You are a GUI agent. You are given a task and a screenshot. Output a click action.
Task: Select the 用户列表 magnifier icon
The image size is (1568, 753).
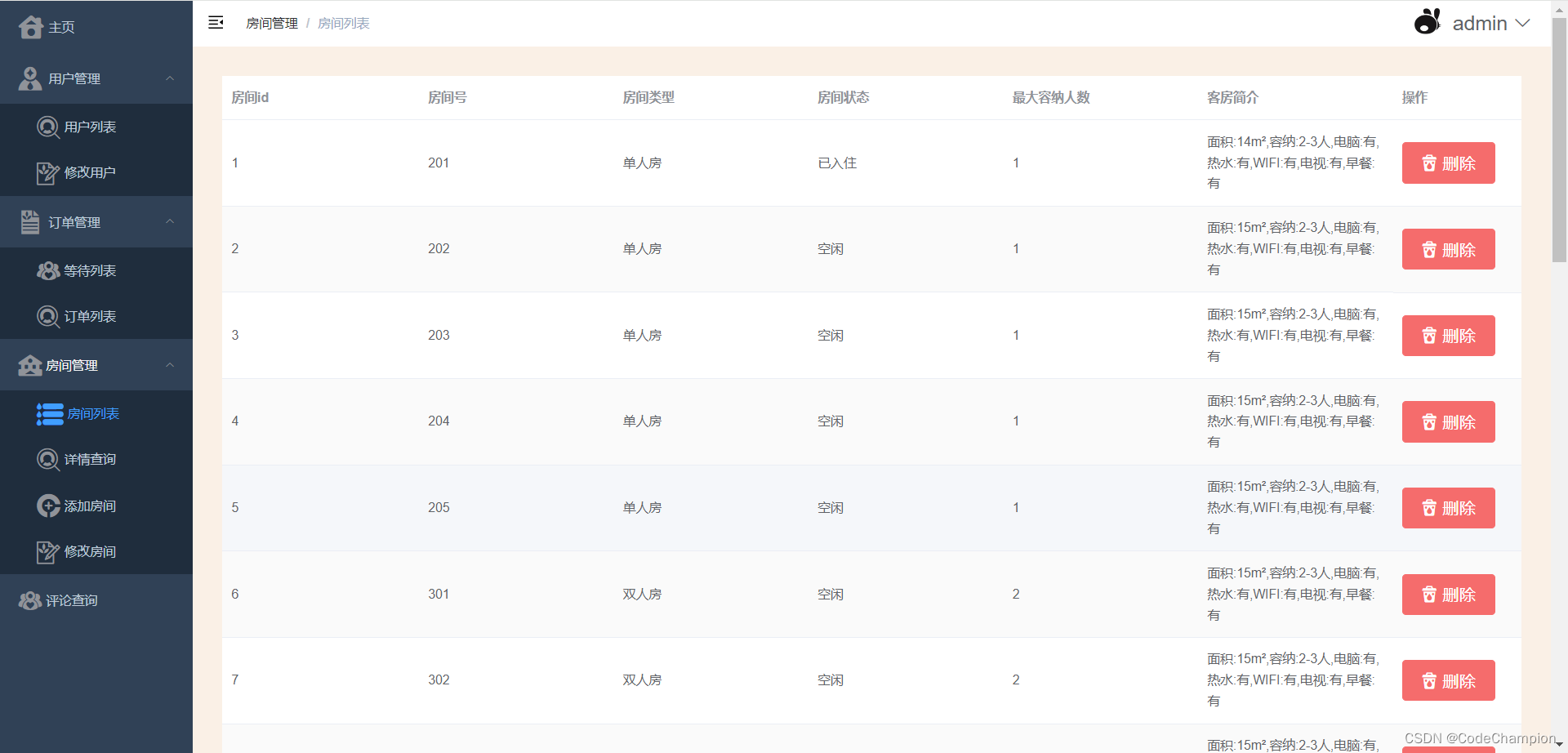tap(48, 127)
